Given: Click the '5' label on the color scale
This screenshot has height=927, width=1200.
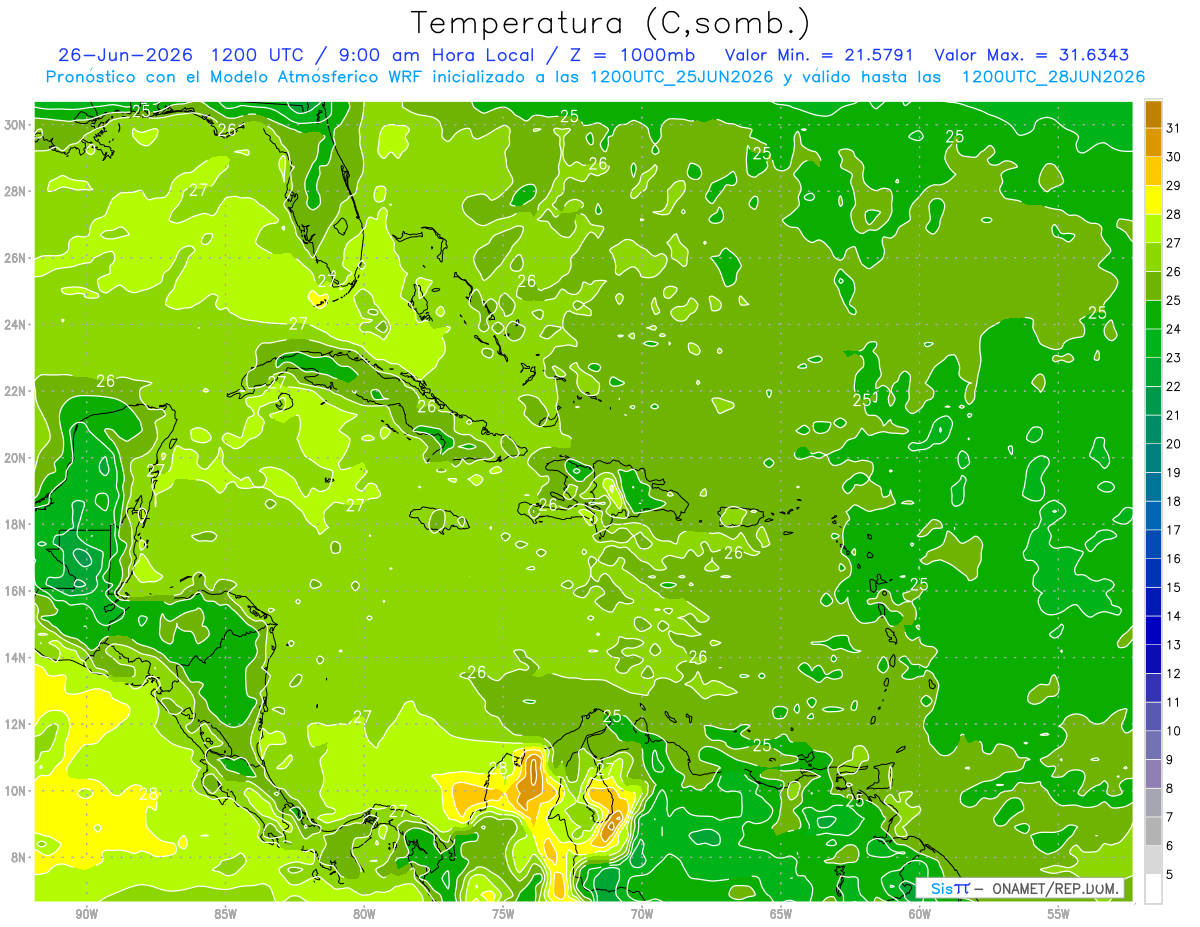Looking at the screenshot, I should tap(1170, 875).
